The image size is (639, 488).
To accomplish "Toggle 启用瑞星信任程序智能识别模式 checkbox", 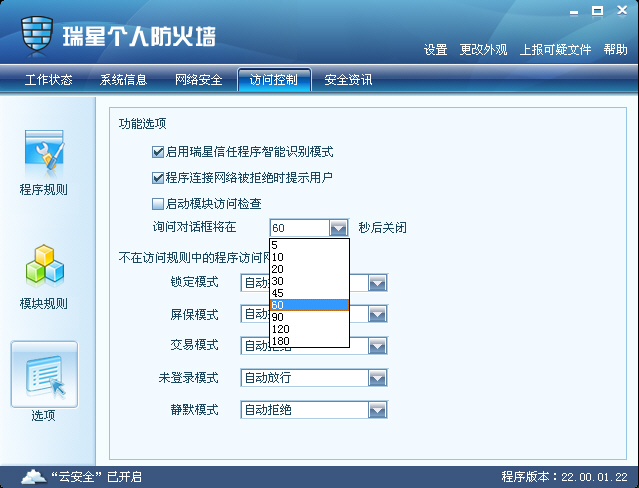I will coord(158,152).
